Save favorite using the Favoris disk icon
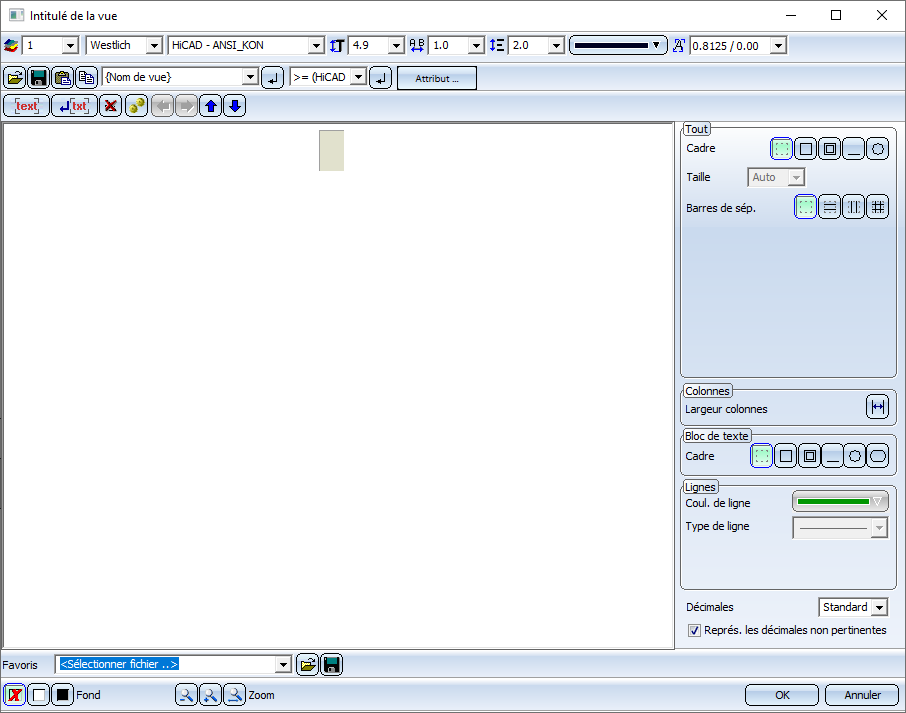The width and height of the screenshot is (906, 713). pos(331,664)
